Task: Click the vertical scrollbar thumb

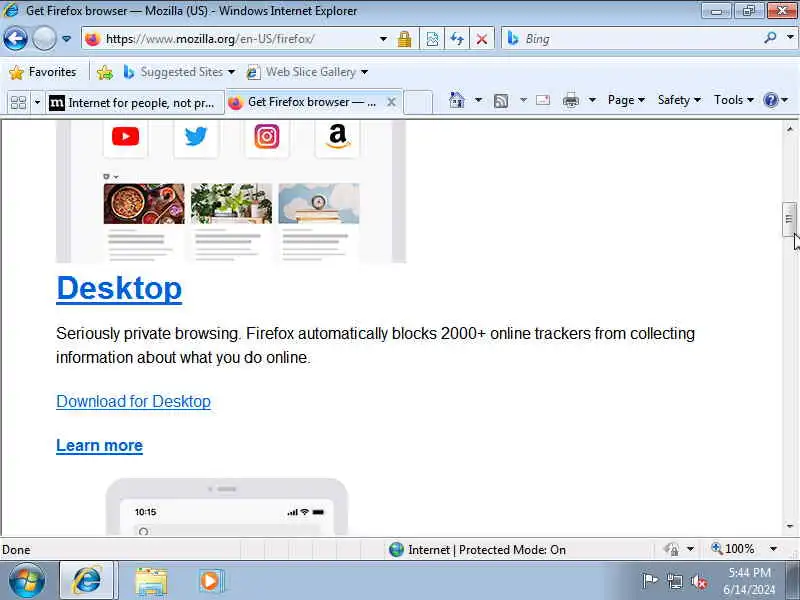Action: pyautogui.click(x=789, y=219)
